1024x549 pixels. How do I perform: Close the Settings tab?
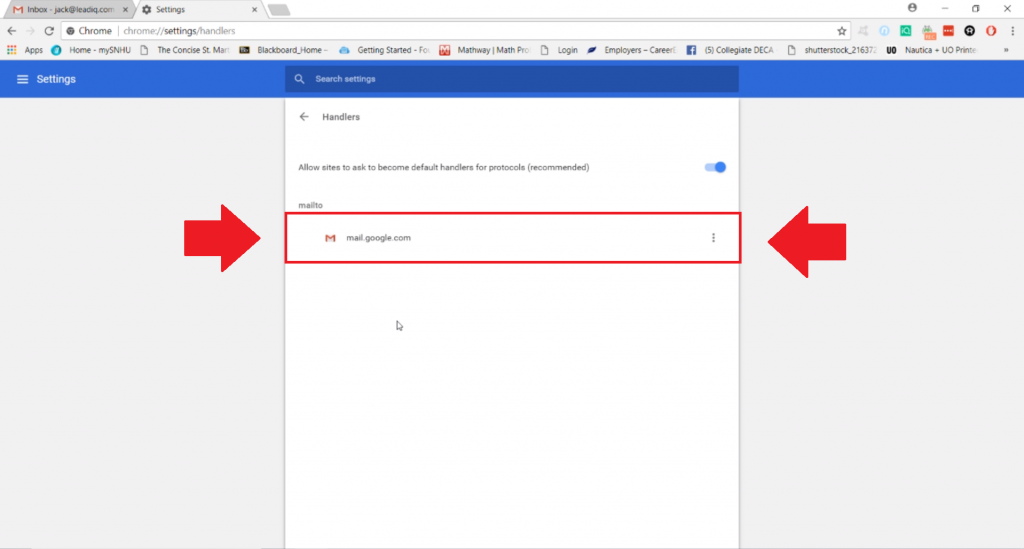click(255, 10)
